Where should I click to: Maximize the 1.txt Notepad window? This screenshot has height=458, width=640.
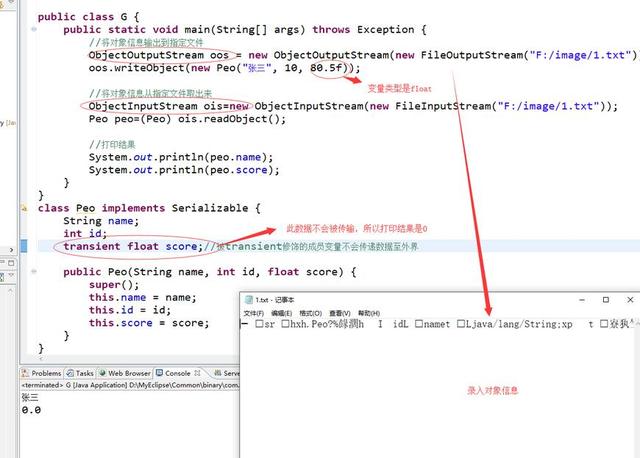(606, 300)
